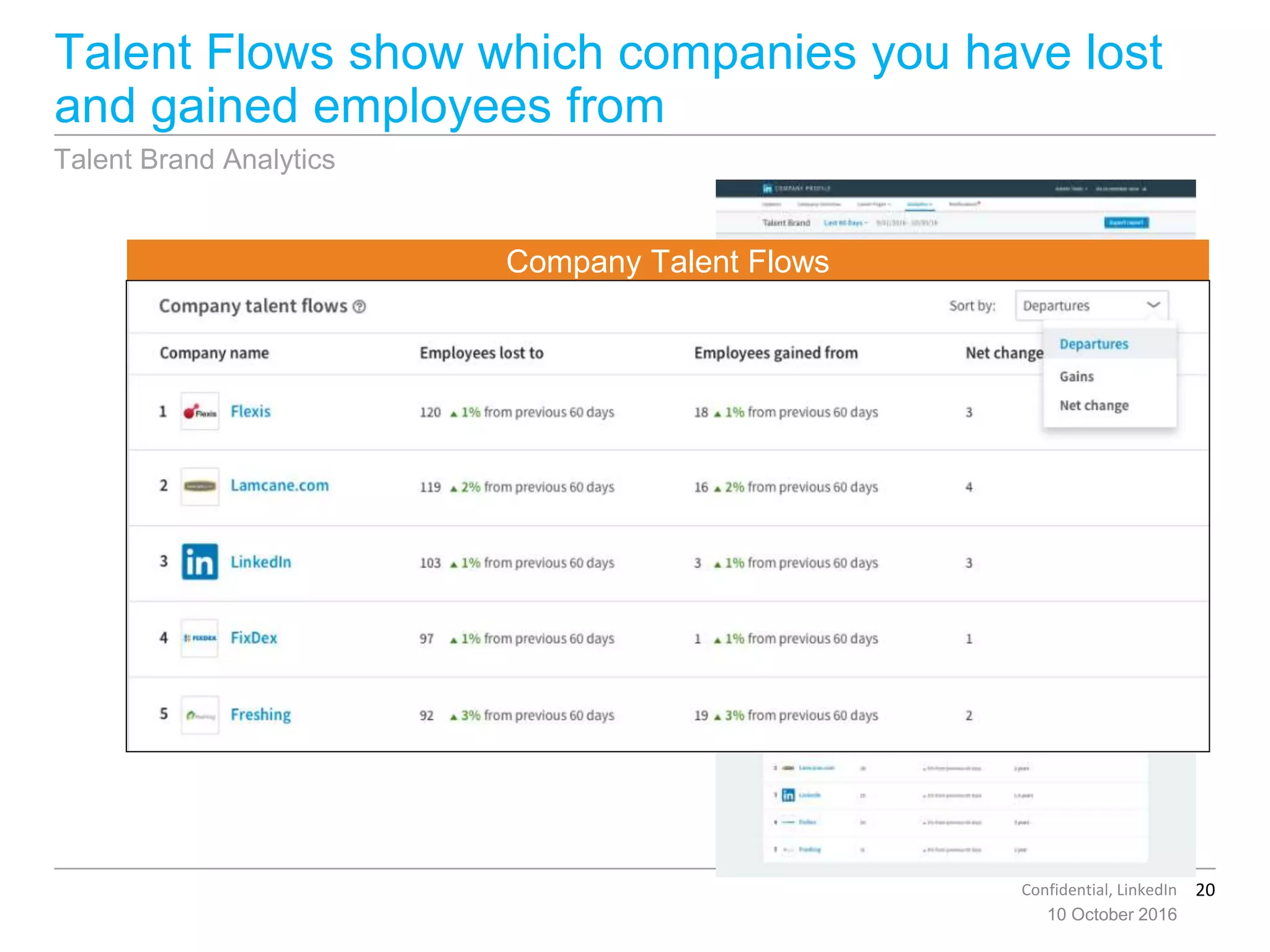Open the FixDex company link
This screenshot has height=952, width=1270.
[x=254, y=638]
